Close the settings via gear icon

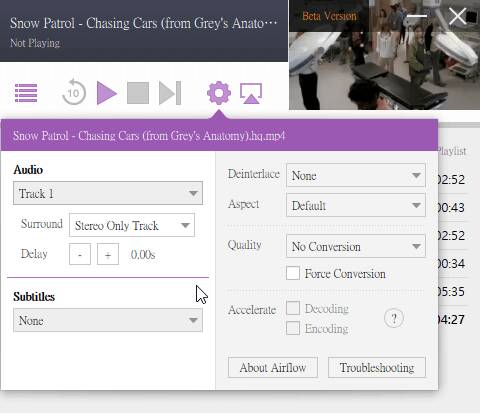219,93
